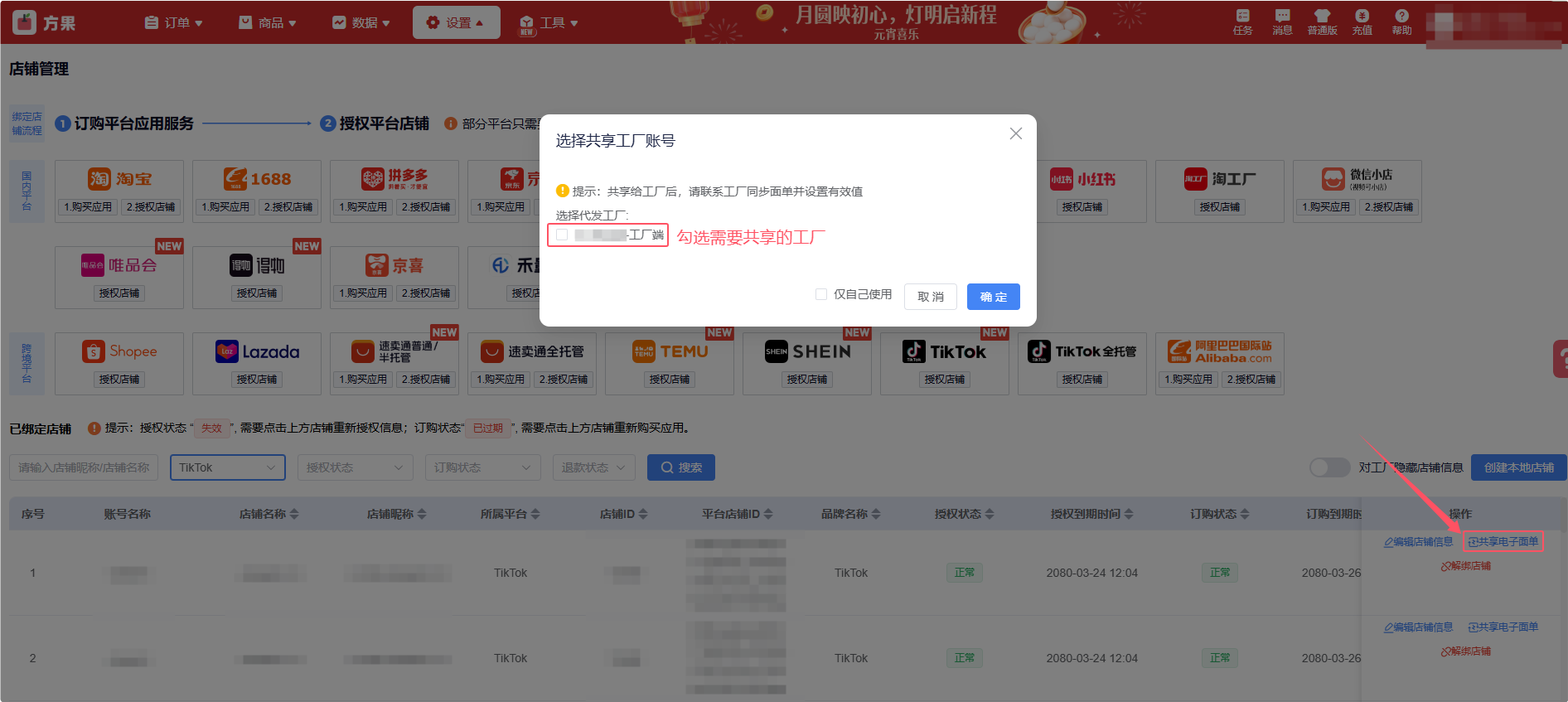
Task: Click 解绑店铺 for store row 2
Action: [1465, 651]
